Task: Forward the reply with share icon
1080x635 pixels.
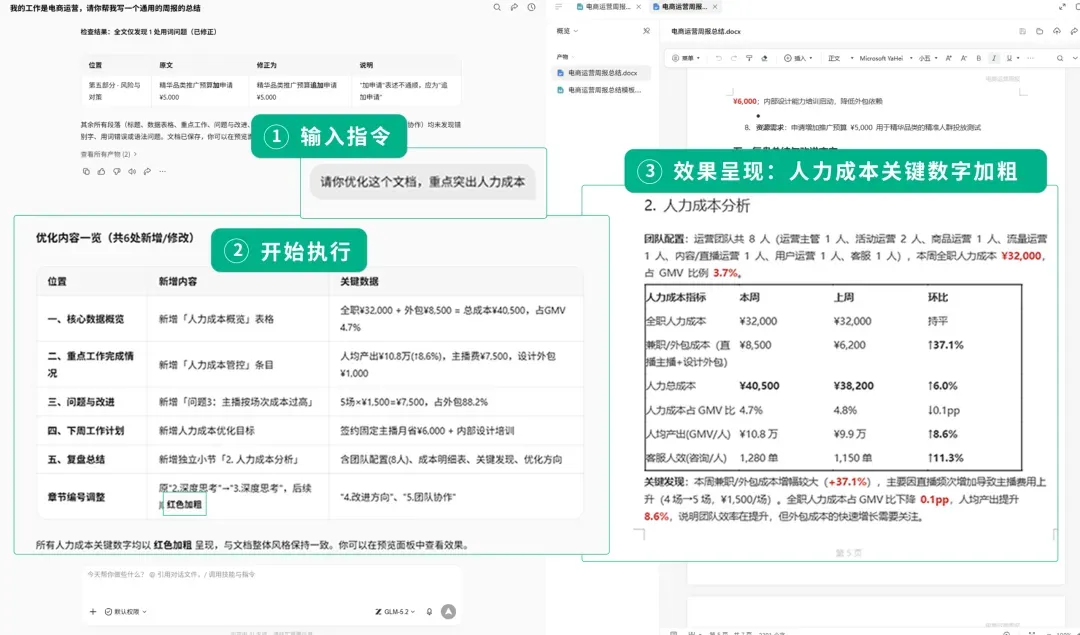Action: [147, 171]
